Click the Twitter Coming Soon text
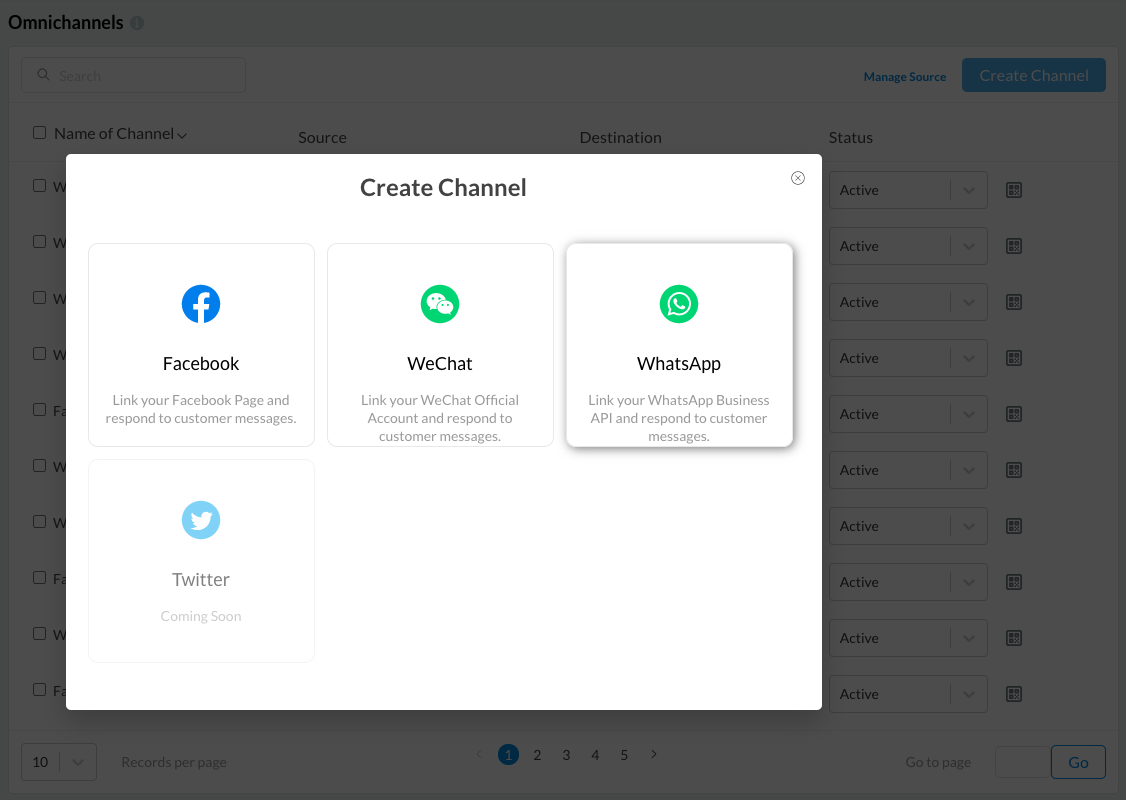The height and width of the screenshot is (800, 1126). pyautogui.click(x=201, y=616)
